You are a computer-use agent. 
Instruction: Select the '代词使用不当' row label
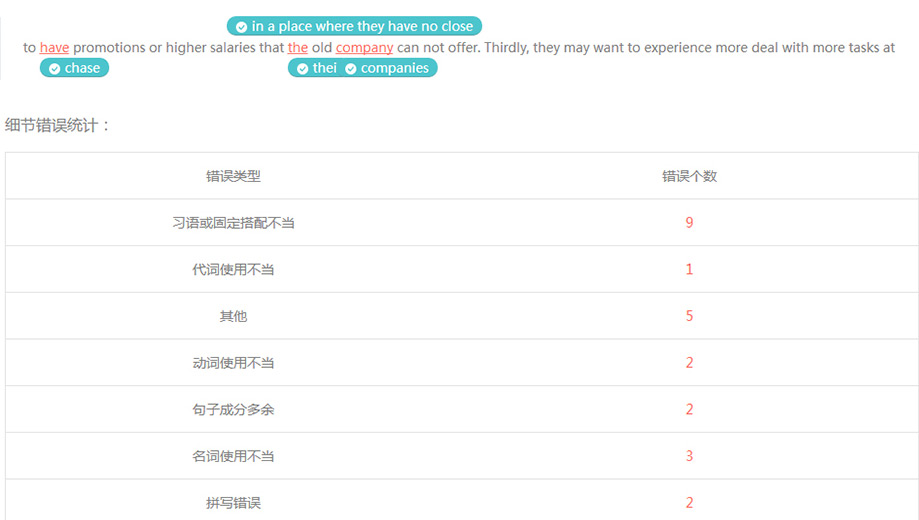[233, 270]
